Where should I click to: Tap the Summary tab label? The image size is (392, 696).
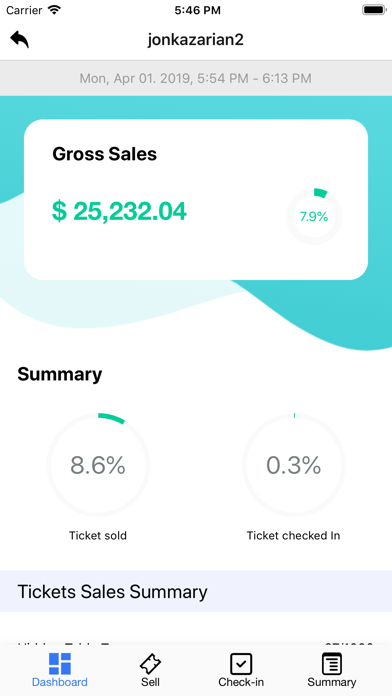tap(332, 682)
